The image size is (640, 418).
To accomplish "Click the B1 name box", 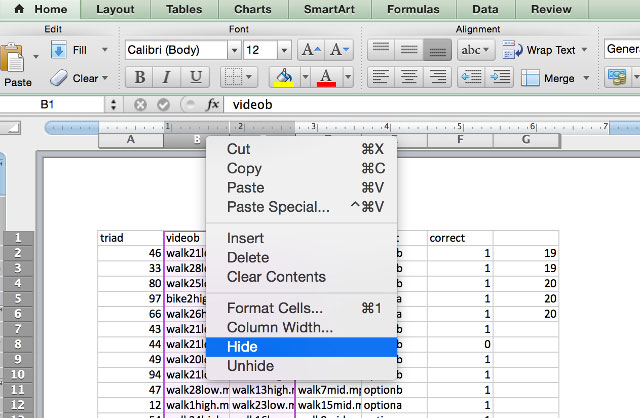I will point(52,105).
